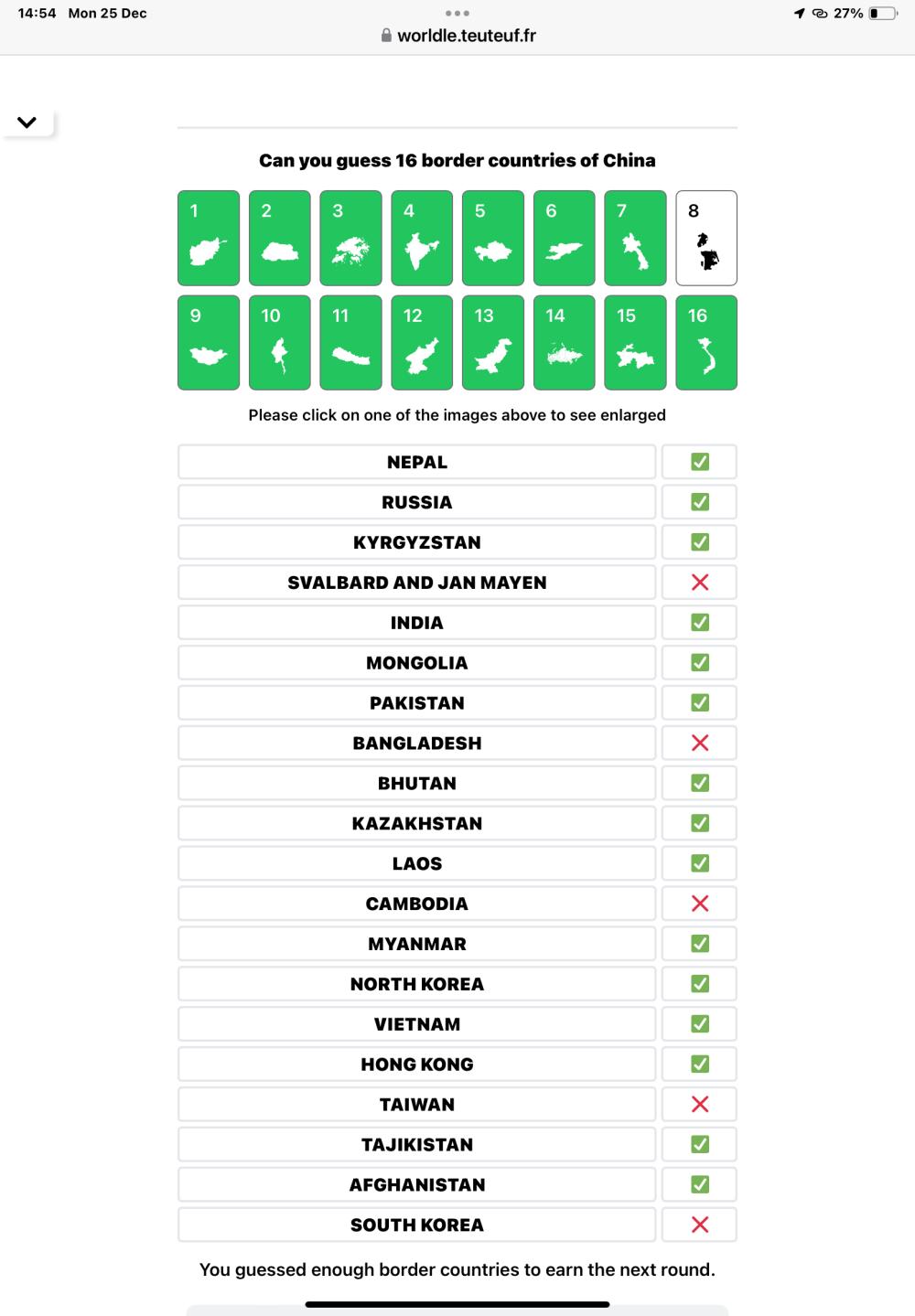Open the Vietnam shape tile numbered 16
This screenshot has height=1316, width=915.
[x=706, y=343]
